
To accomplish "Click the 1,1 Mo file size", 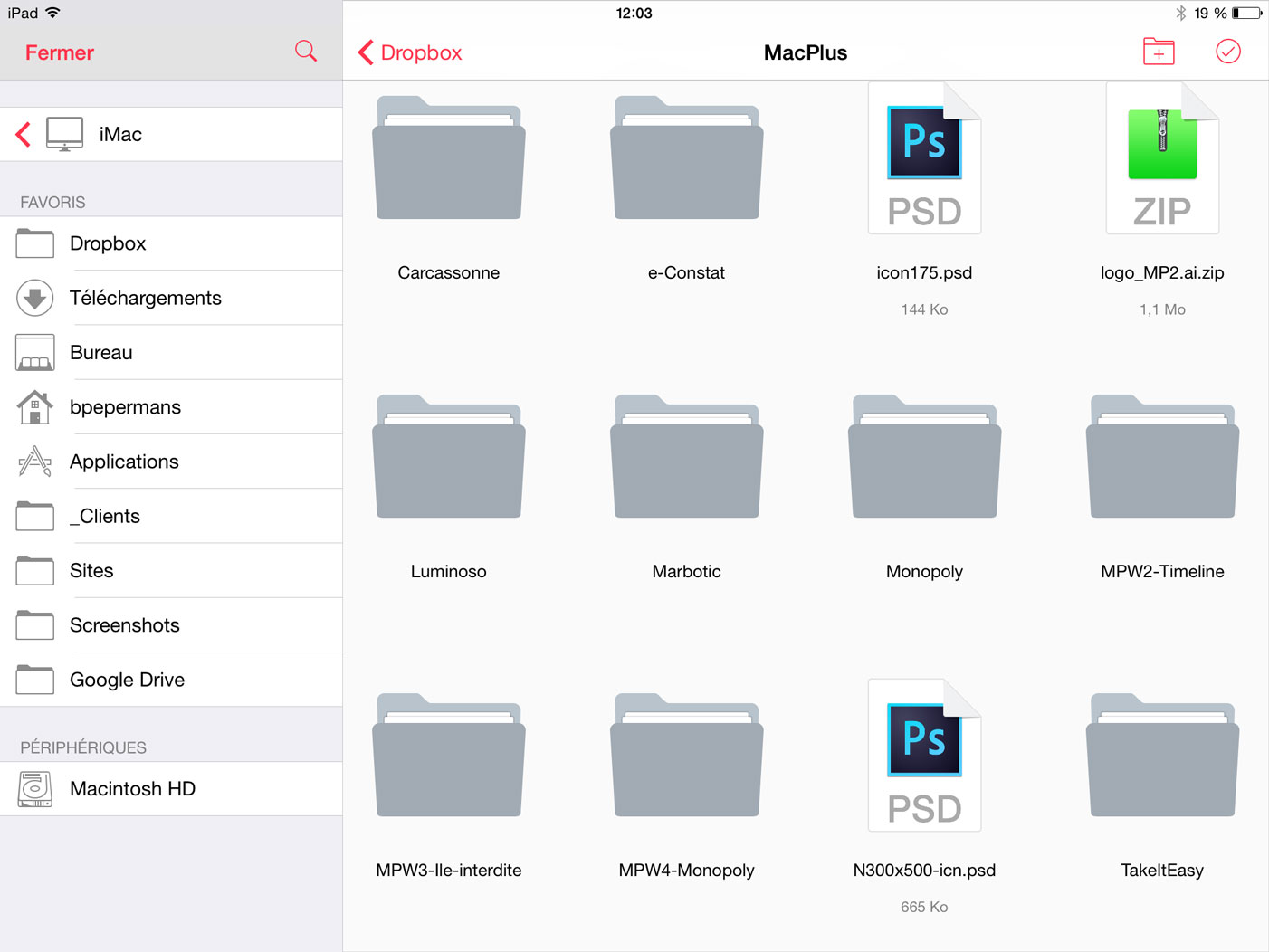I will click(1163, 309).
